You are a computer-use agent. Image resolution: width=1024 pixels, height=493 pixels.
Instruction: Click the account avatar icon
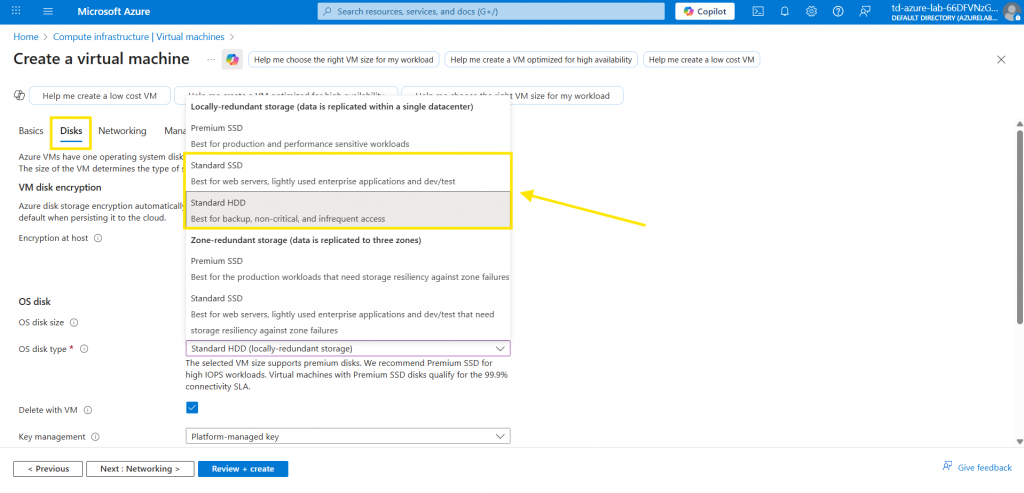click(1010, 11)
